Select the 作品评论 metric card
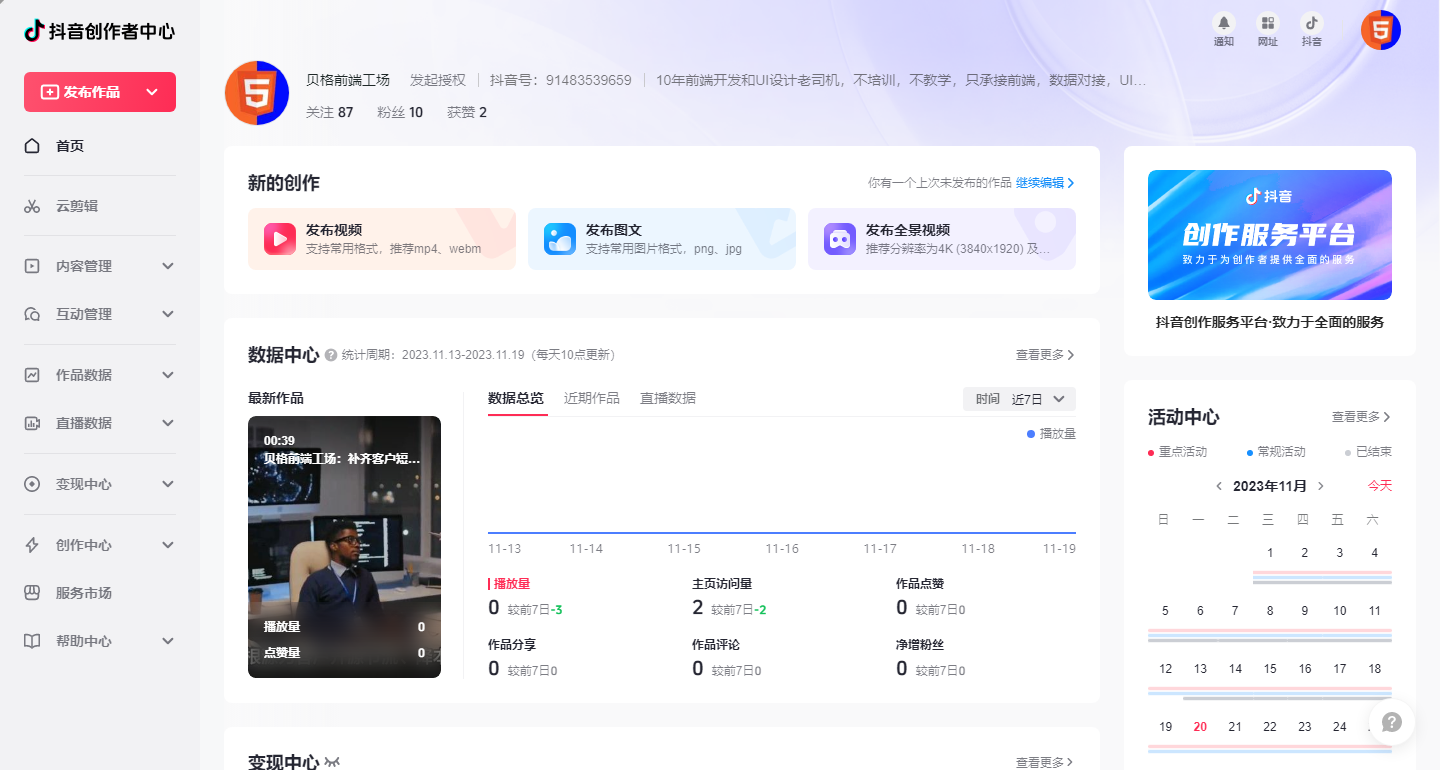This screenshot has height=770, width=1440. [727, 658]
